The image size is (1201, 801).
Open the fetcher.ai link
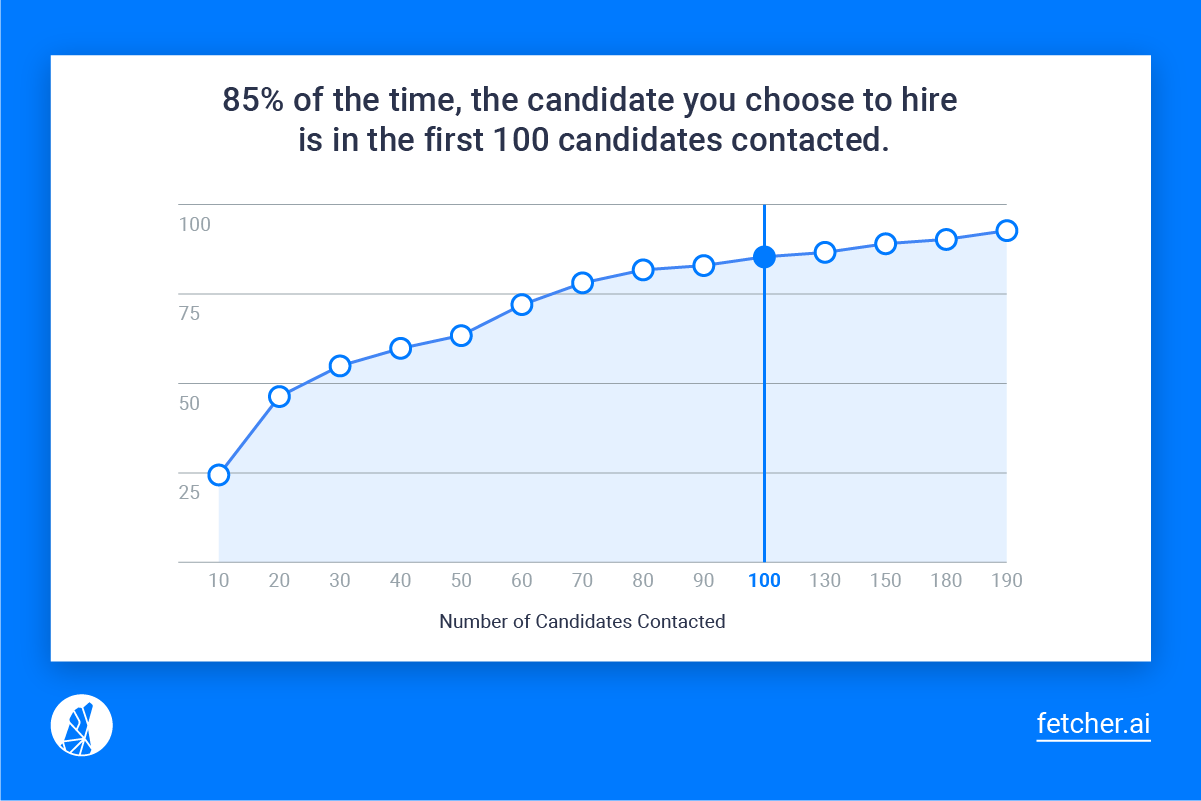1093,724
